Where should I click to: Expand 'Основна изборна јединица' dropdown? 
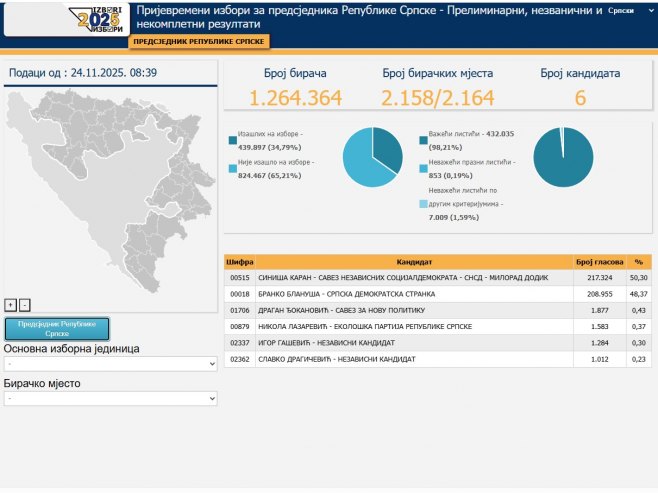[110, 365]
